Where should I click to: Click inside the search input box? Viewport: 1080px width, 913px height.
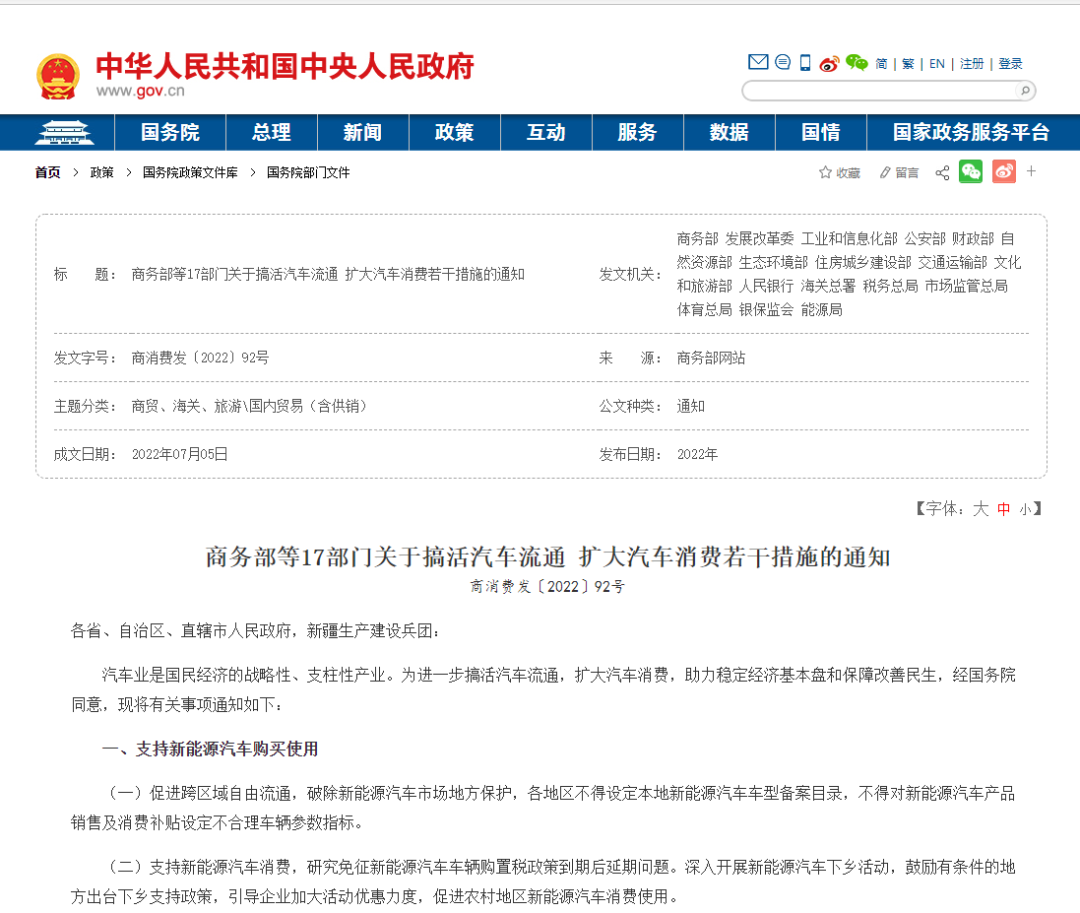point(880,90)
